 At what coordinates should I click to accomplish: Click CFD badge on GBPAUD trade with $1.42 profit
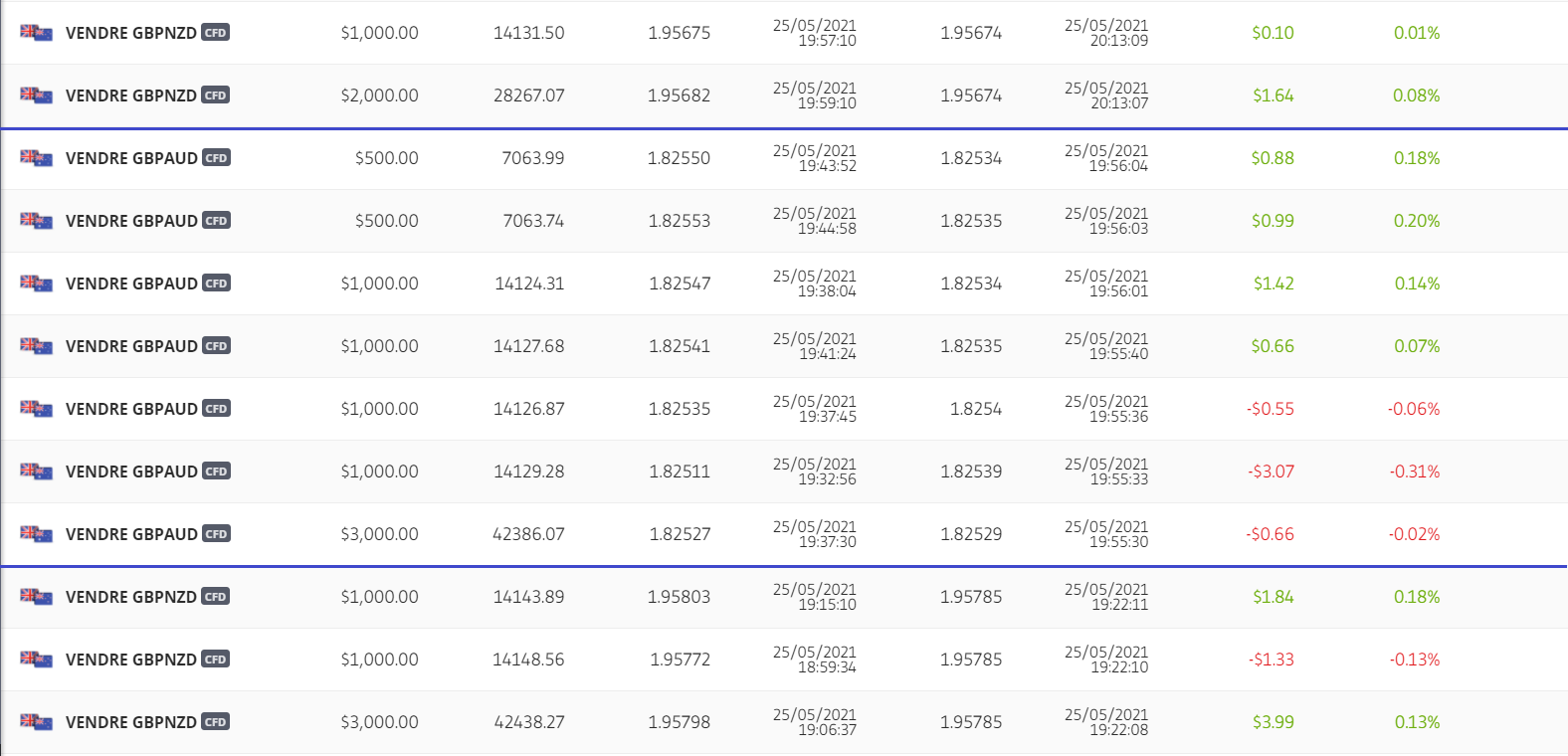tap(216, 283)
